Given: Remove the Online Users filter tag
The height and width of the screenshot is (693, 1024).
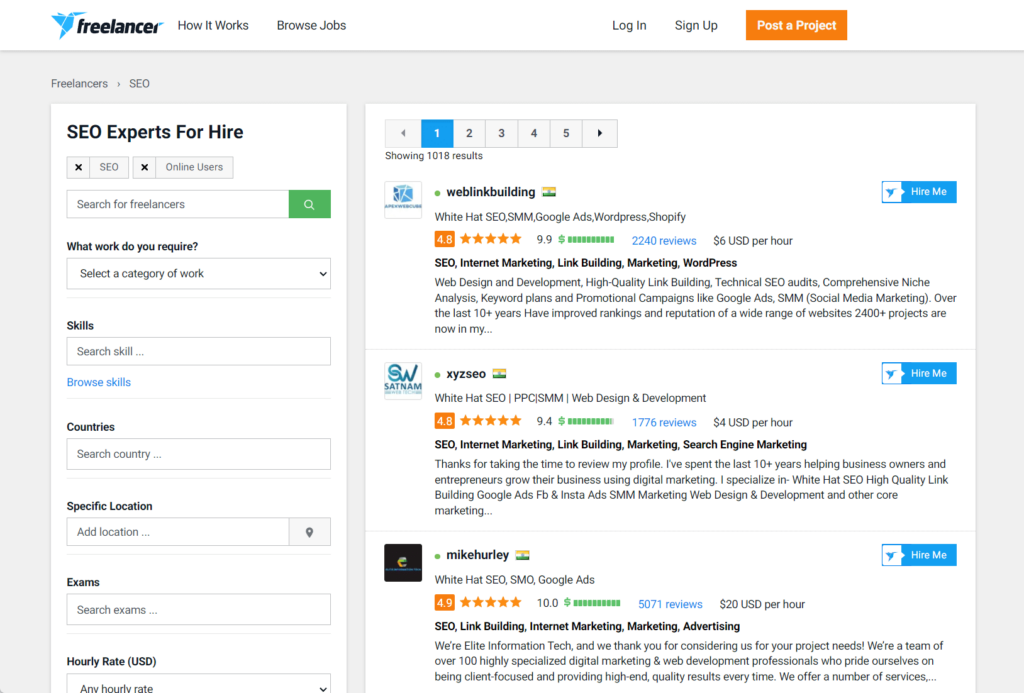Looking at the screenshot, I should [144, 167].
